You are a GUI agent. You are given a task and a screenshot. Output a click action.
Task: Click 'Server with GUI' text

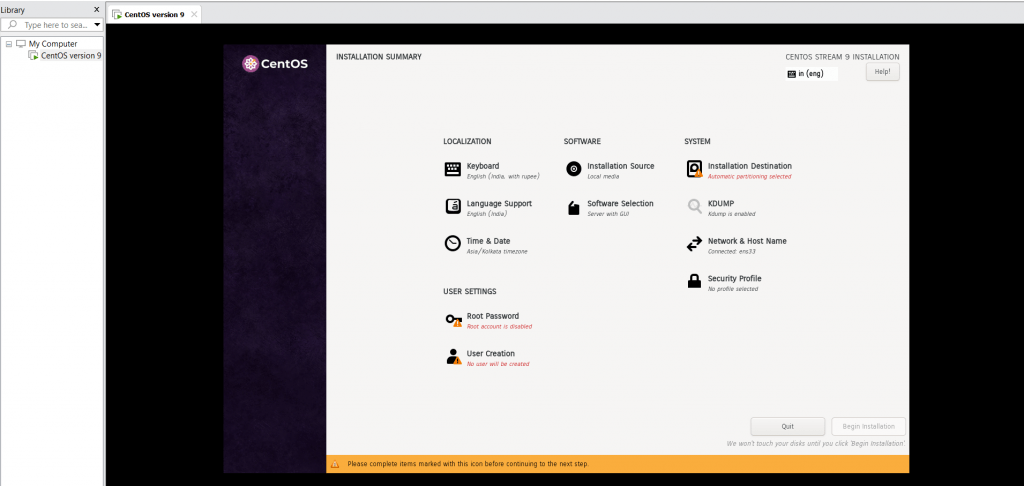click(609, 214)
